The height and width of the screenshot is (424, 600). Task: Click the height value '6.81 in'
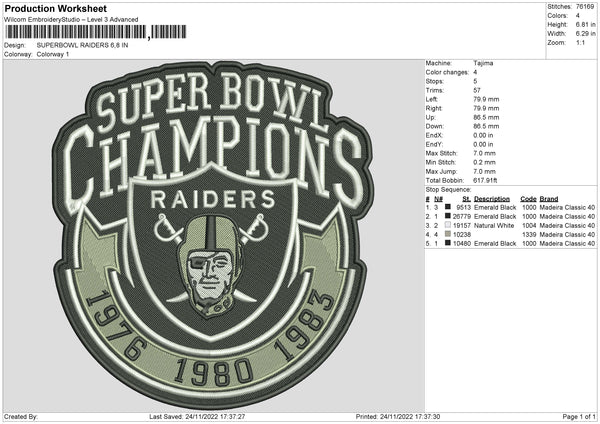point(585,24)
